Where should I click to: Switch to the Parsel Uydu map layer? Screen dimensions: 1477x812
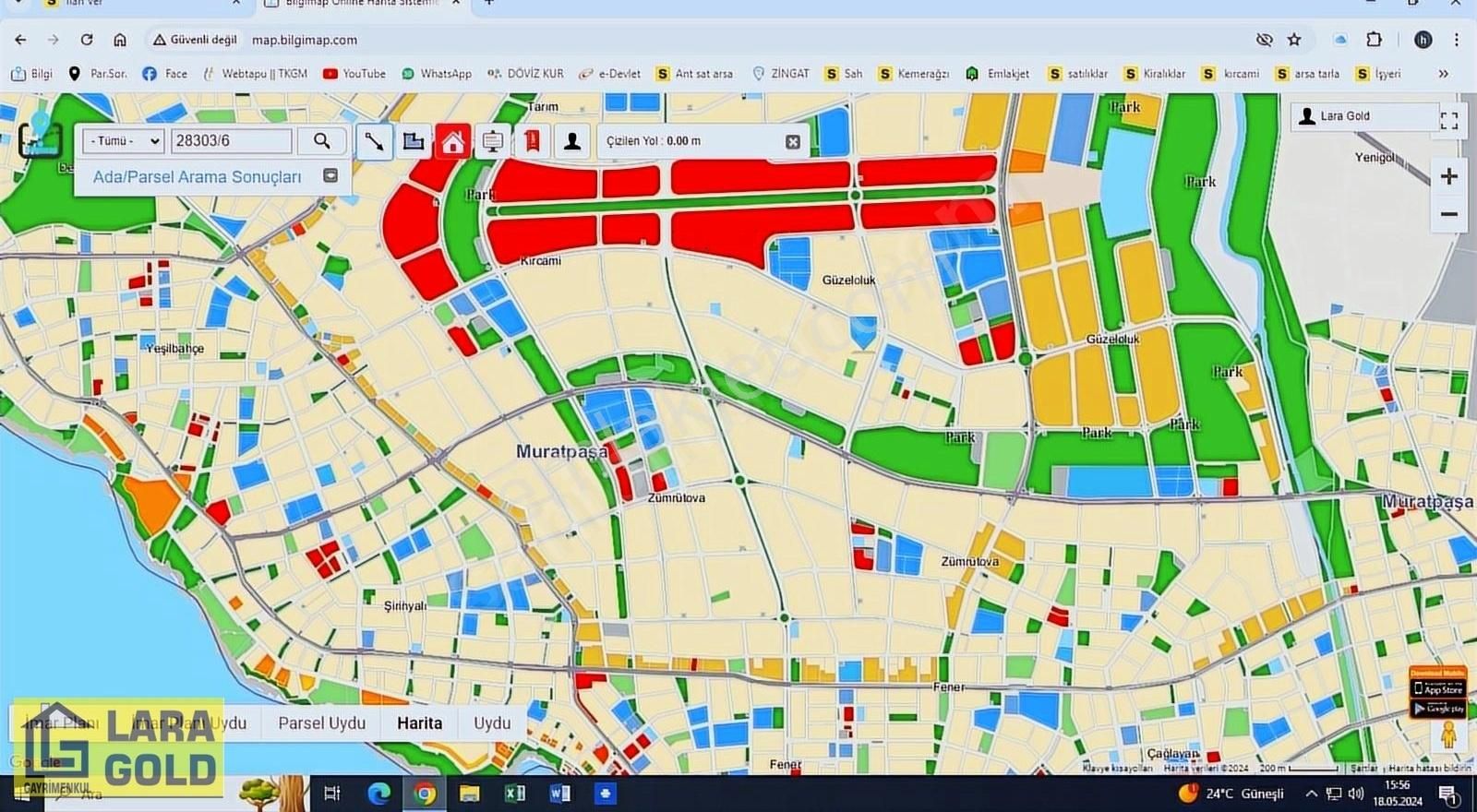click(x=322, y=722)
